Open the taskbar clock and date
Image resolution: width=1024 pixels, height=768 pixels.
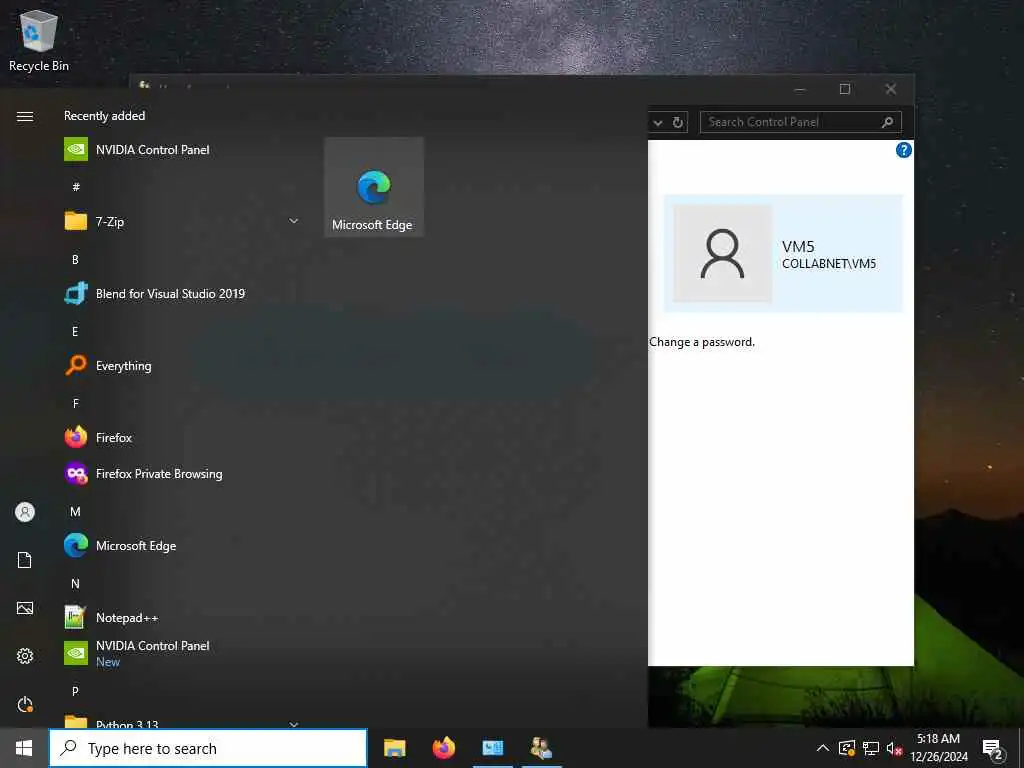click(x=938, y=748)
